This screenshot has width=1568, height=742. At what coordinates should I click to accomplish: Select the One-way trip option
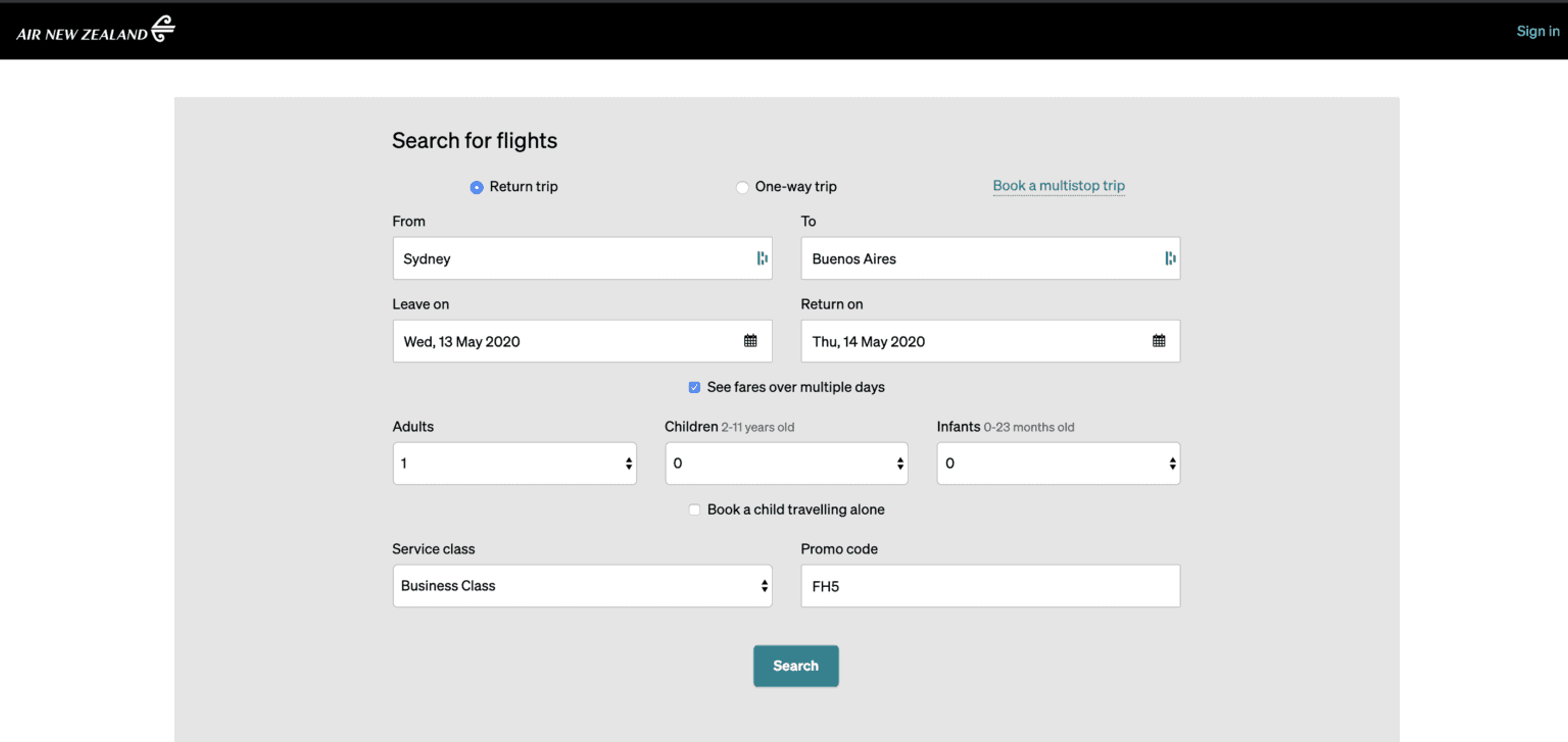pyautogui.click(x=742, y=187)
